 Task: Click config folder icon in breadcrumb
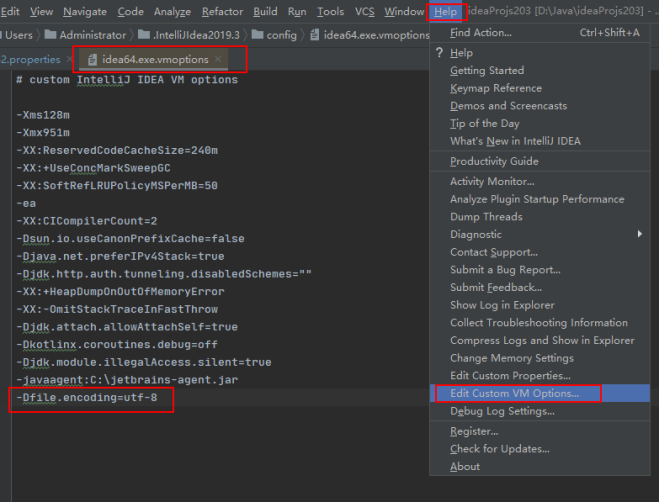pos(257,34)
